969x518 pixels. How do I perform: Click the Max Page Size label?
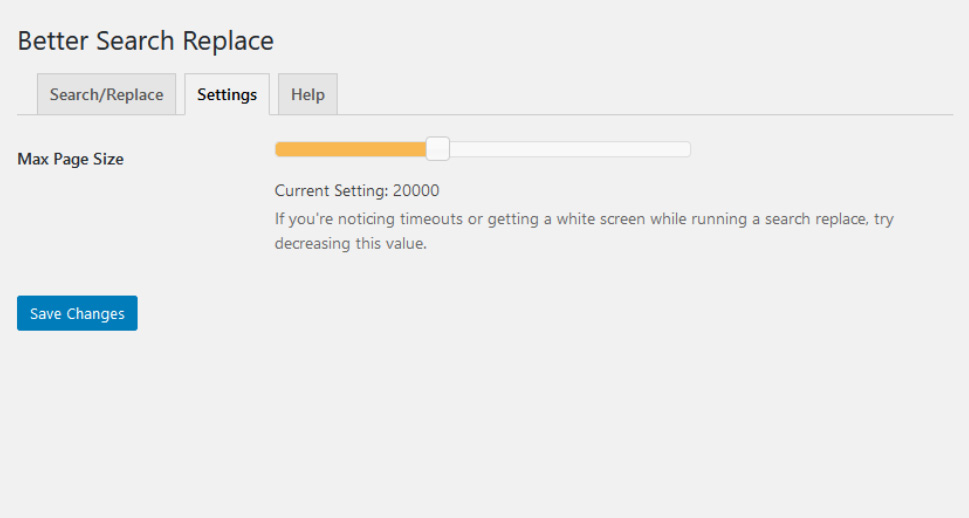click(x=70, y=159)
